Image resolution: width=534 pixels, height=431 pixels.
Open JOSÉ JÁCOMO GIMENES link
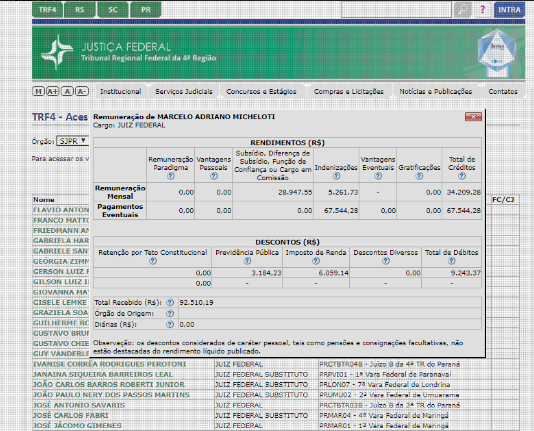77,426
